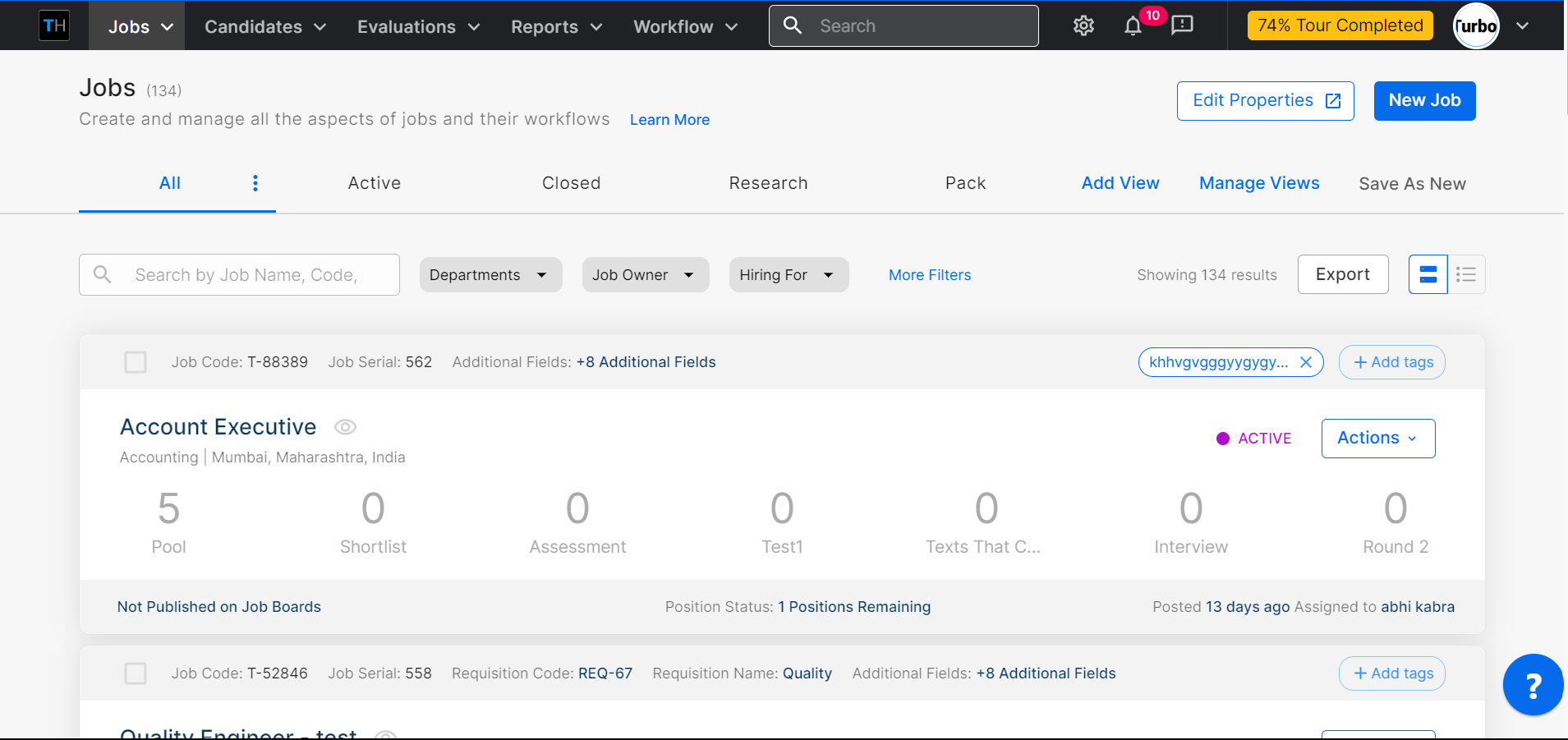Click the feedback/announcement icon
The width and height of the screenshot is (1568, 740).
[1183, 25]
